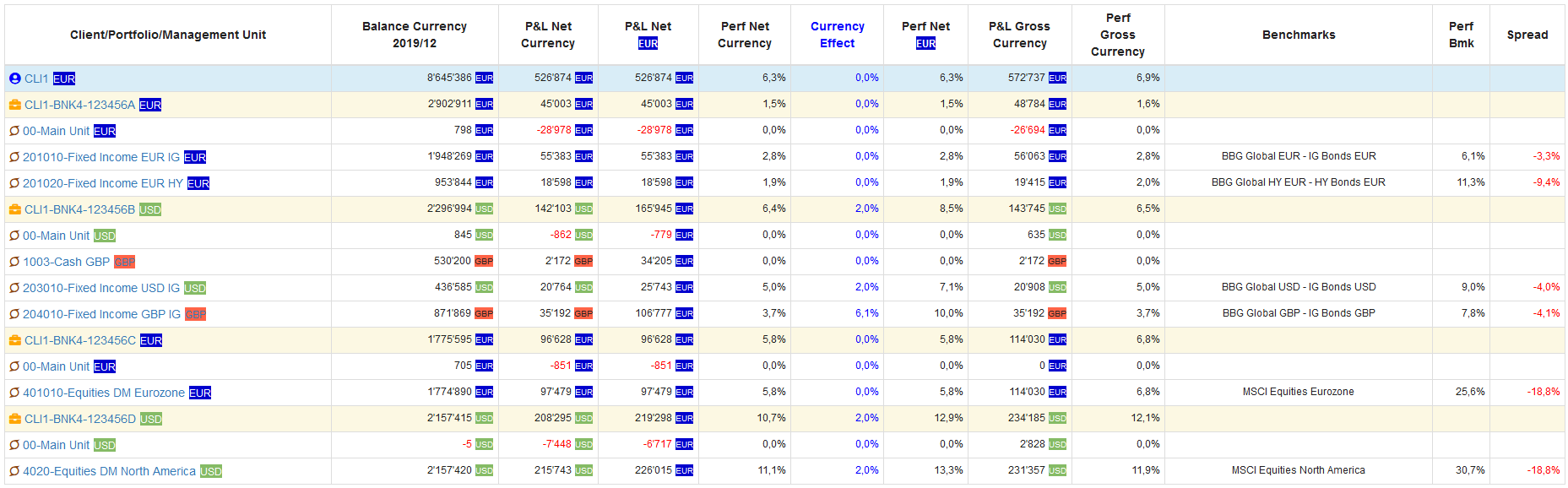This screenshot has width=1568, height=488.
Task: Click the unit icon before 401010-Equities DM Eurozone
Action: pos(14,393)
